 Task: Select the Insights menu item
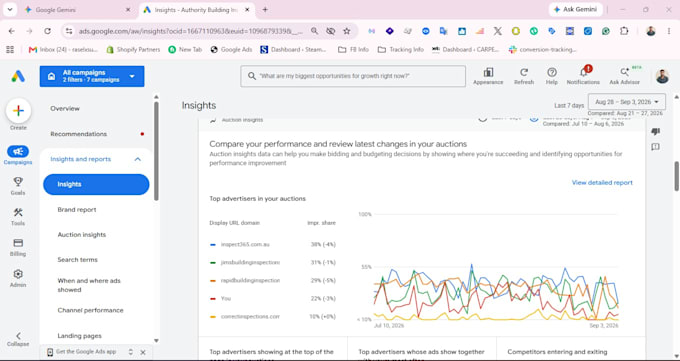tap(96, 184)
